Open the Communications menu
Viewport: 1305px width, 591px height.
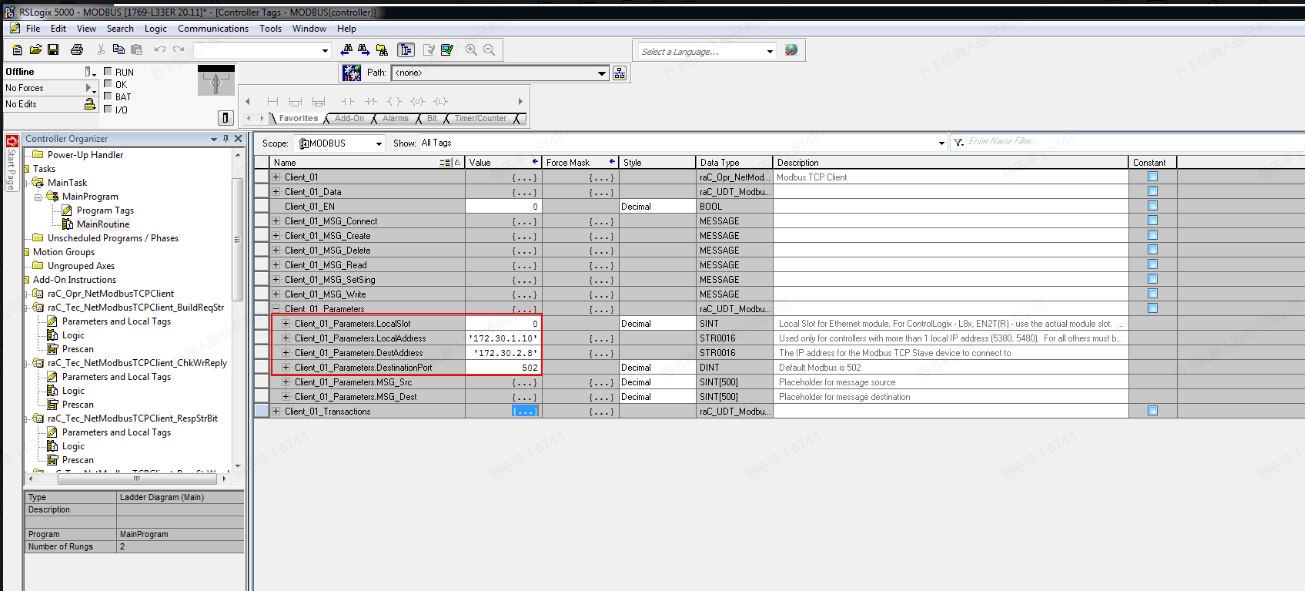coord(213,29)
